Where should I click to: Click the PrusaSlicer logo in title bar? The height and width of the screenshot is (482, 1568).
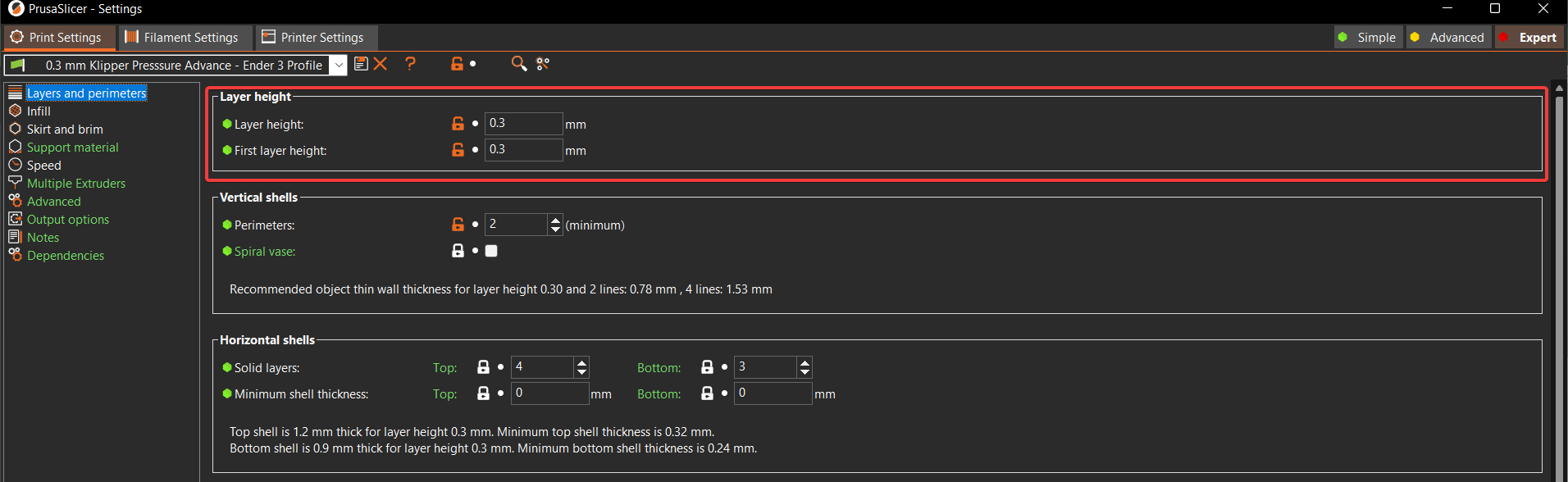16,9
